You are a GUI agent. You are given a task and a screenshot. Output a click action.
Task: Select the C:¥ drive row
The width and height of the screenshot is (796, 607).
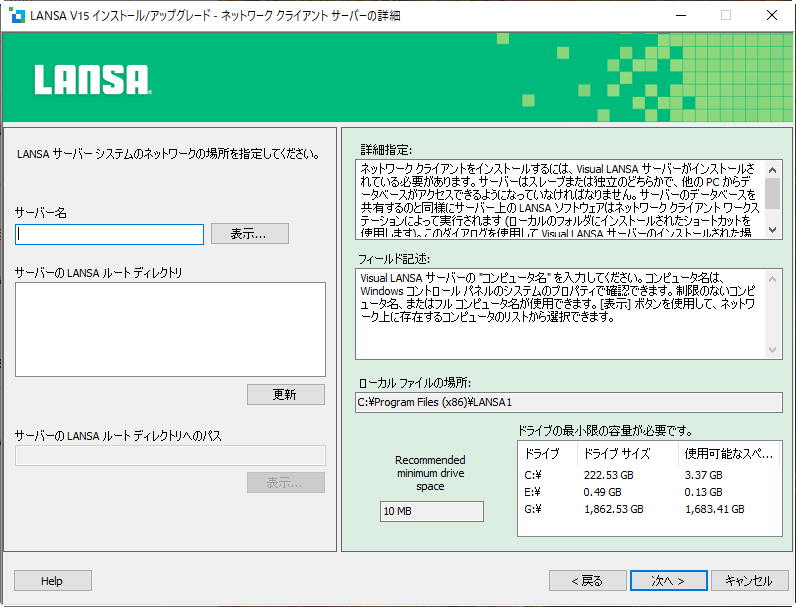tap(649, 476)
